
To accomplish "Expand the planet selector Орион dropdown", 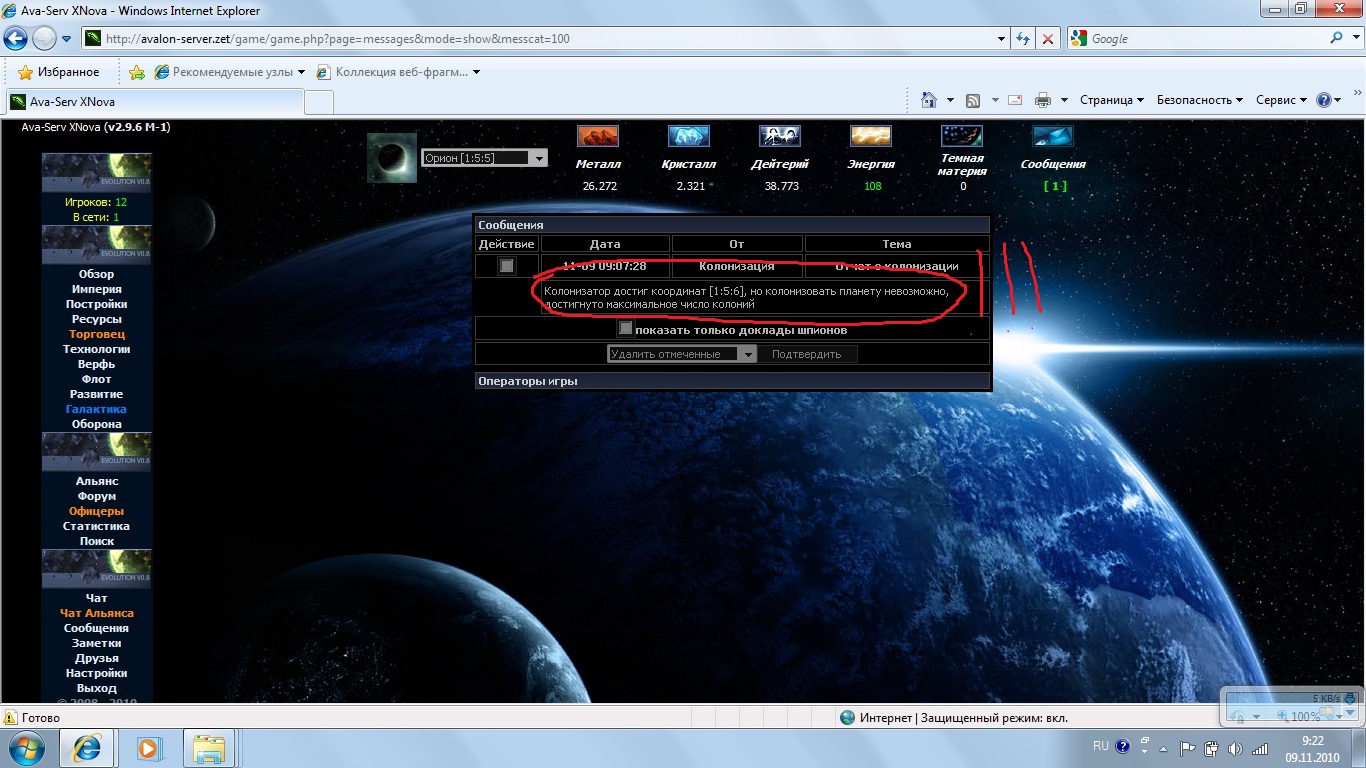I will [x=539, y=158].
